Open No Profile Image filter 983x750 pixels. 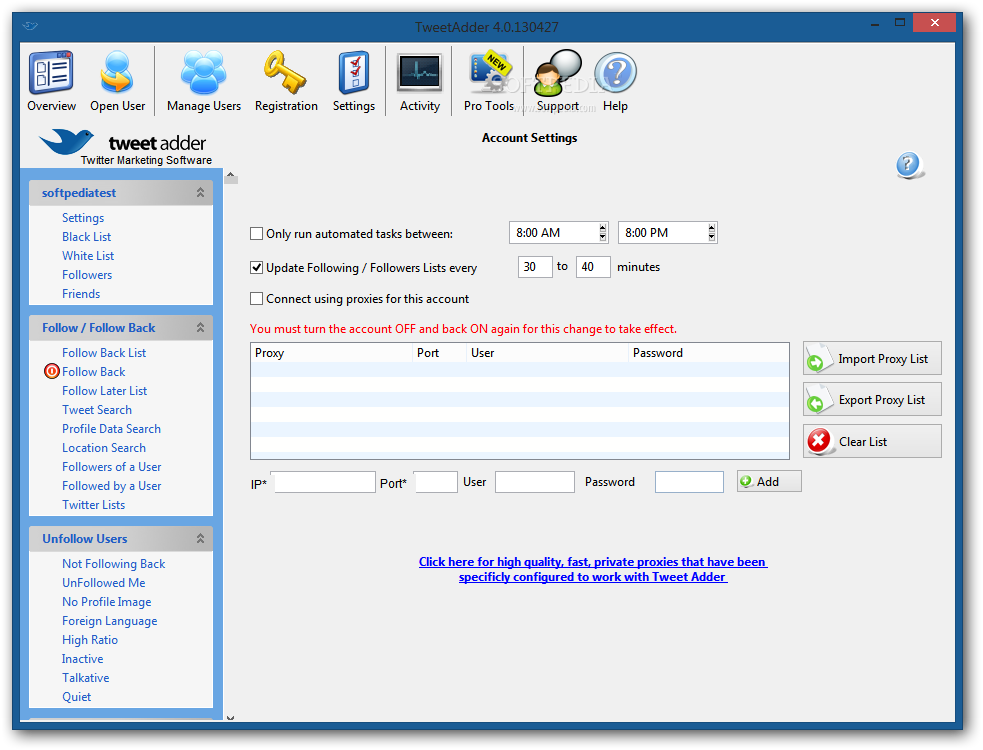tap(107, 601)
